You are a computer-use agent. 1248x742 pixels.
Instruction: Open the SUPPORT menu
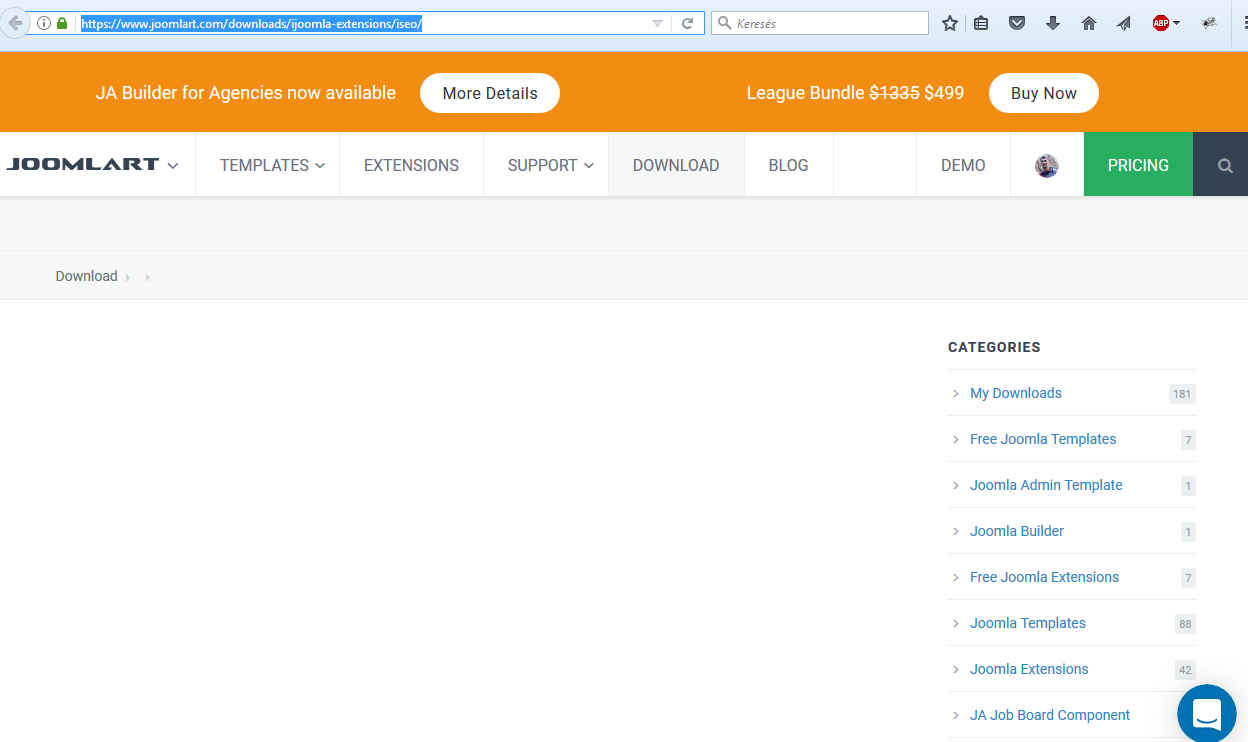[x=550, y=165]
